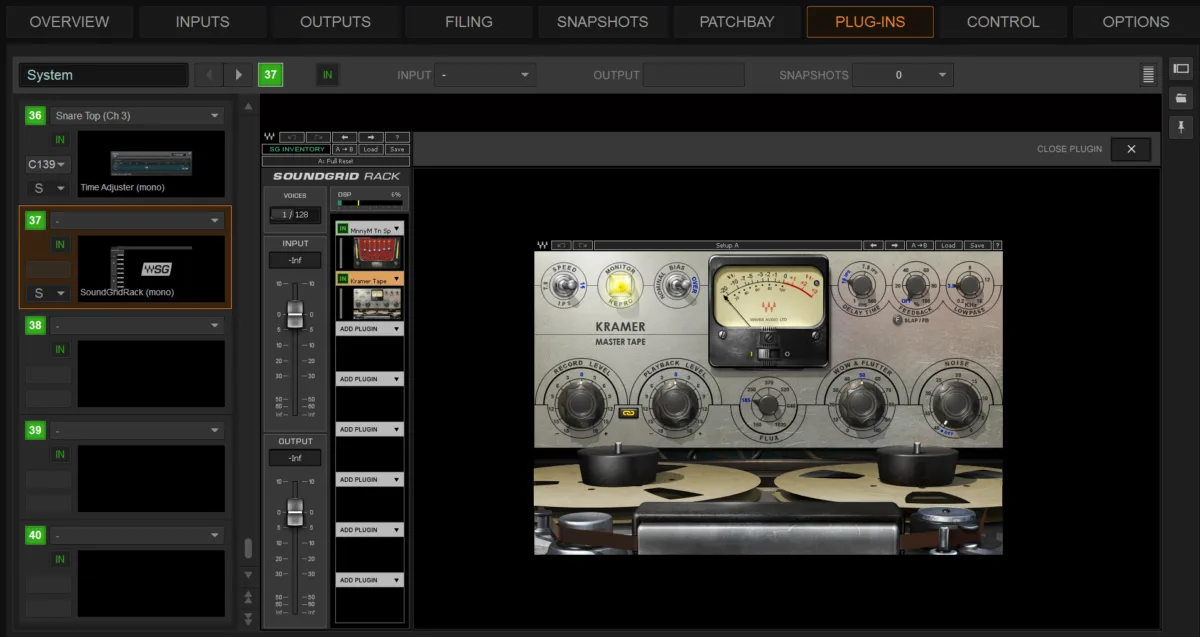Click CLOSE PLUGIN X button
The height and width of the screenshot is (637, 1200).
[1131, 149]
